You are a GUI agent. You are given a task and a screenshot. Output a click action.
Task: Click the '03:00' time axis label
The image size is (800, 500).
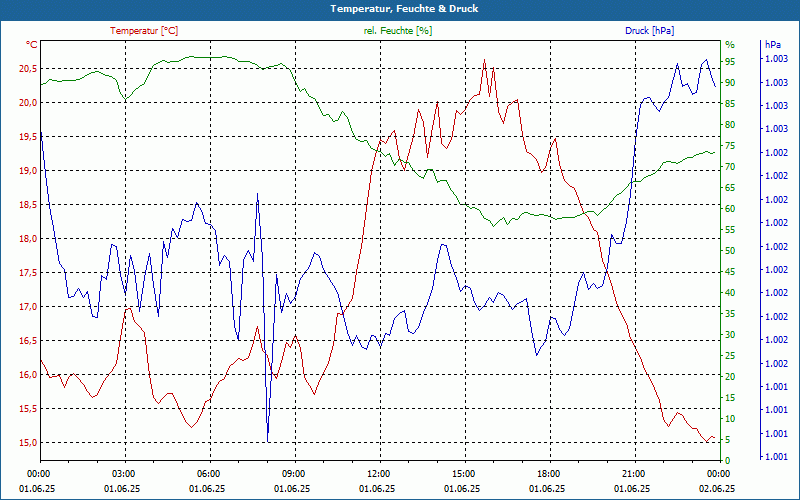122,473
